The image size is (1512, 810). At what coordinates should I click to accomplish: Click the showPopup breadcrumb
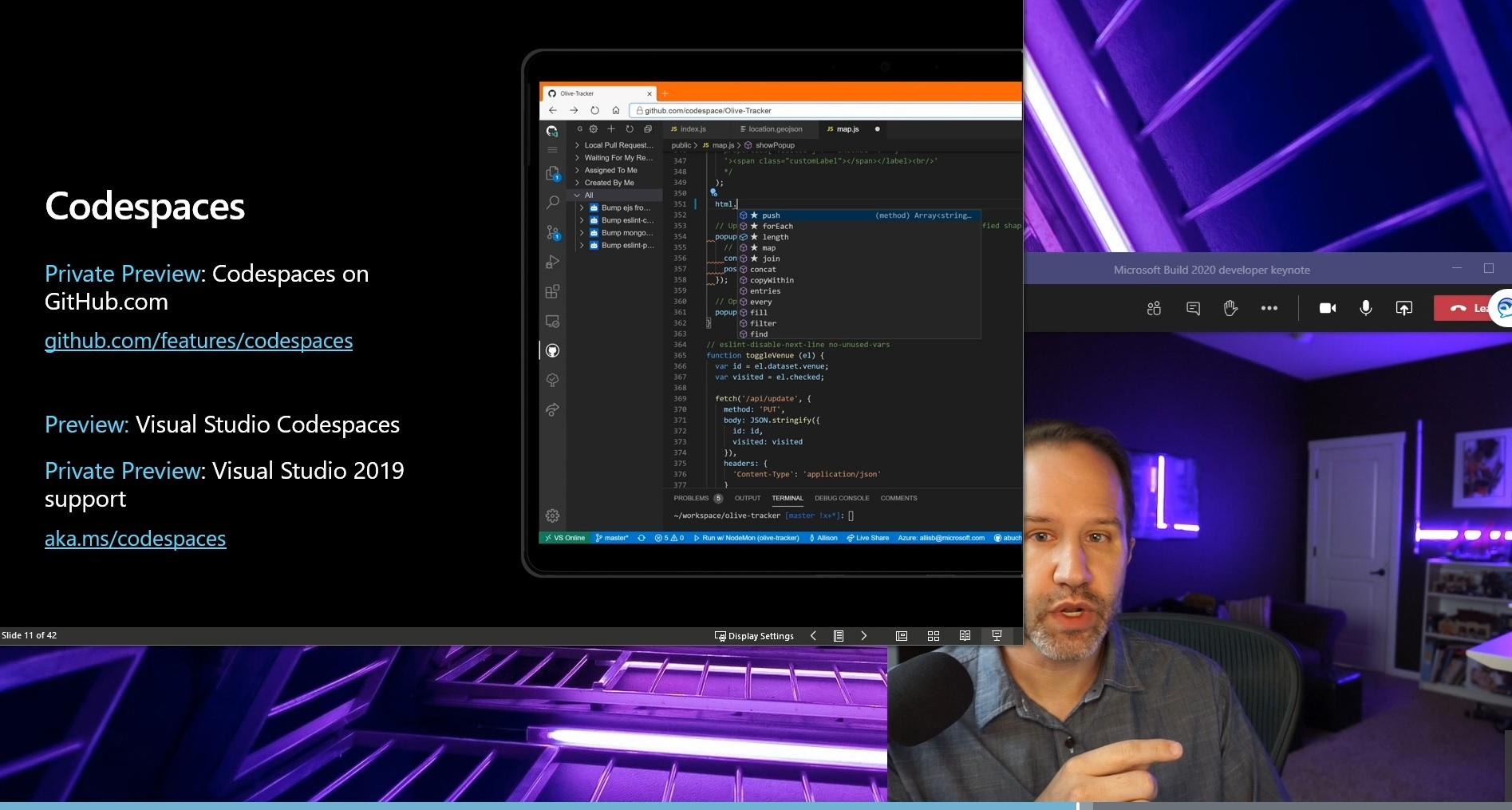click(770, 145)
